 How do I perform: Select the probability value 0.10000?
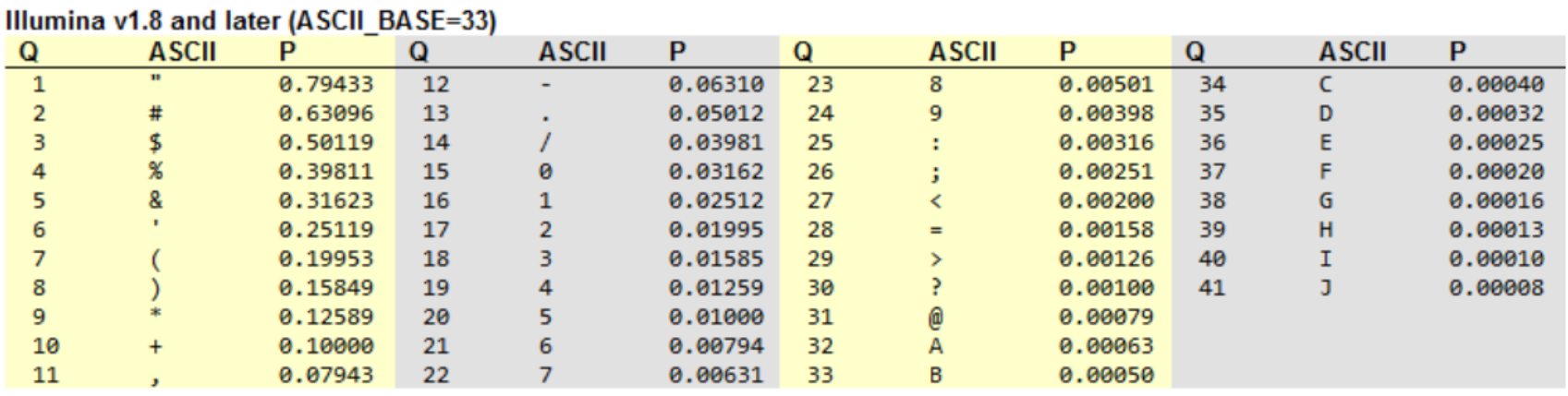click(325, 346)
